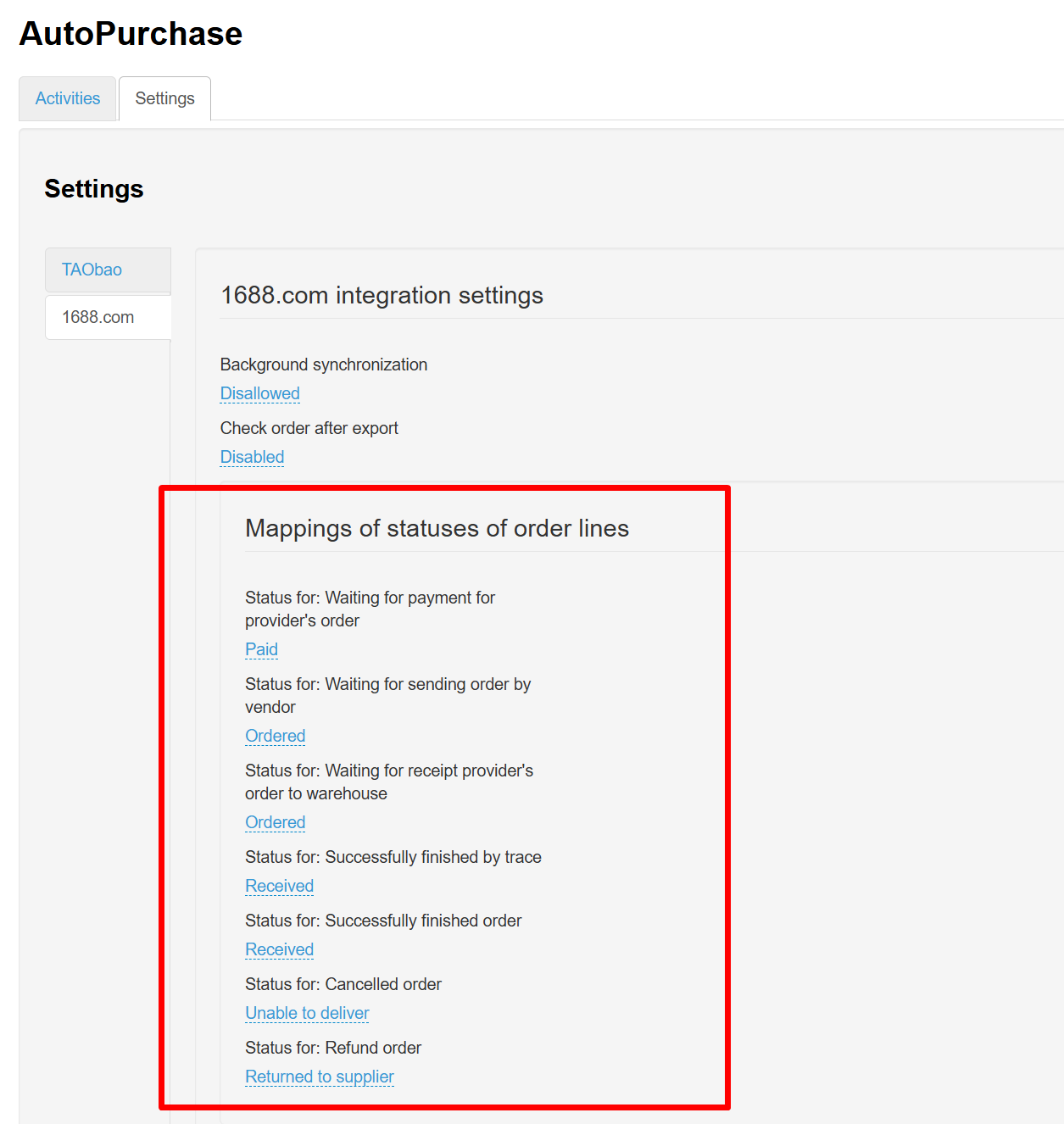This screenshot has width=1064, height=1124.
Task: Click the 'Background synchronization' label
Action: click(323, 364)
